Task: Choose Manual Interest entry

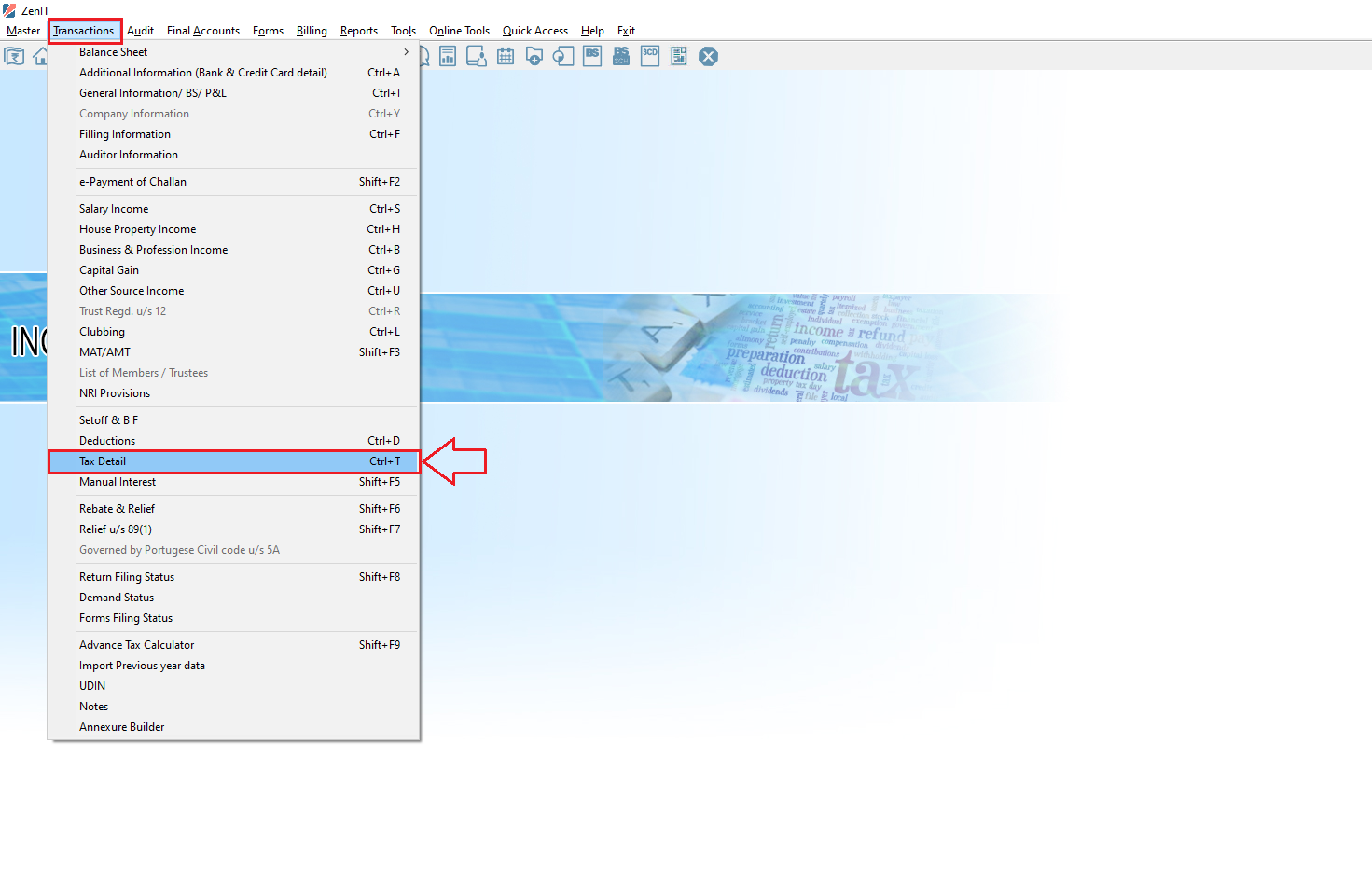Action: [233, 482]
